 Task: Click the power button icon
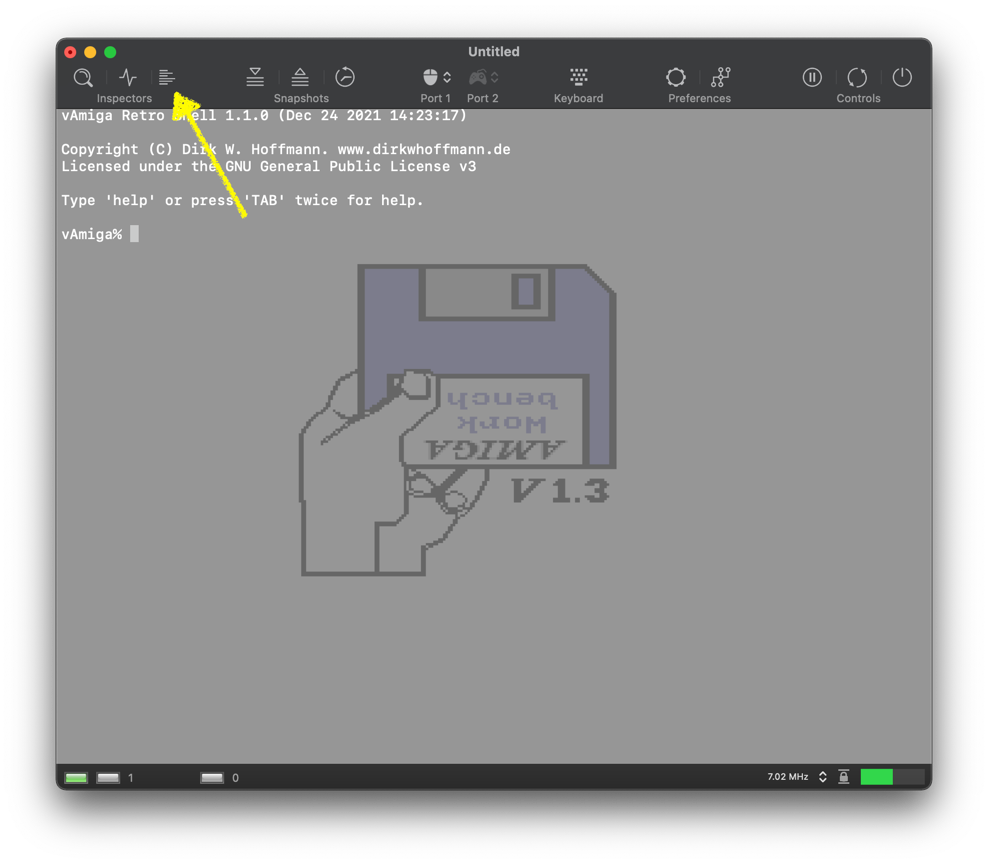coord(902,77)
